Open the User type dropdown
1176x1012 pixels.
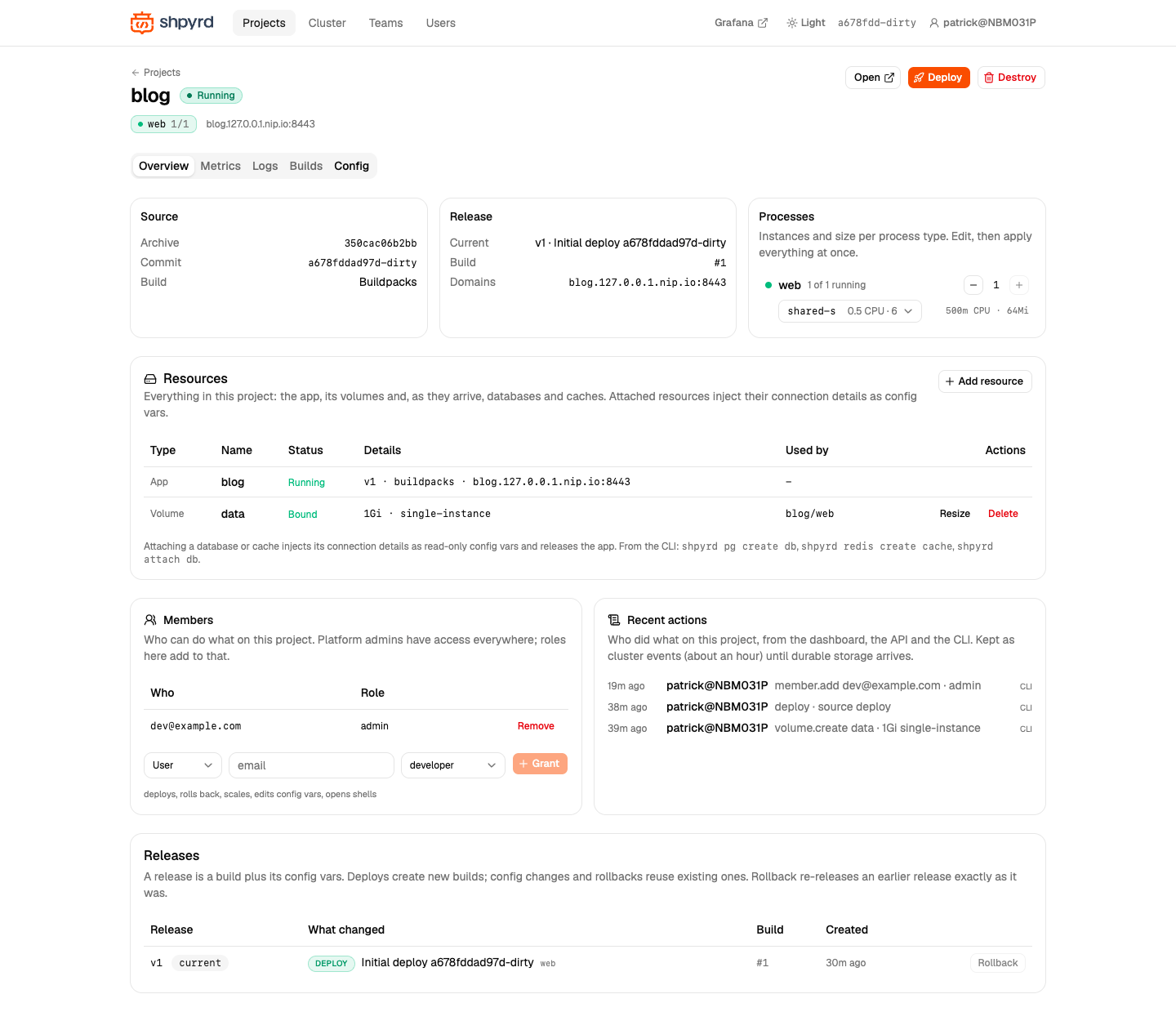[183, 765]
